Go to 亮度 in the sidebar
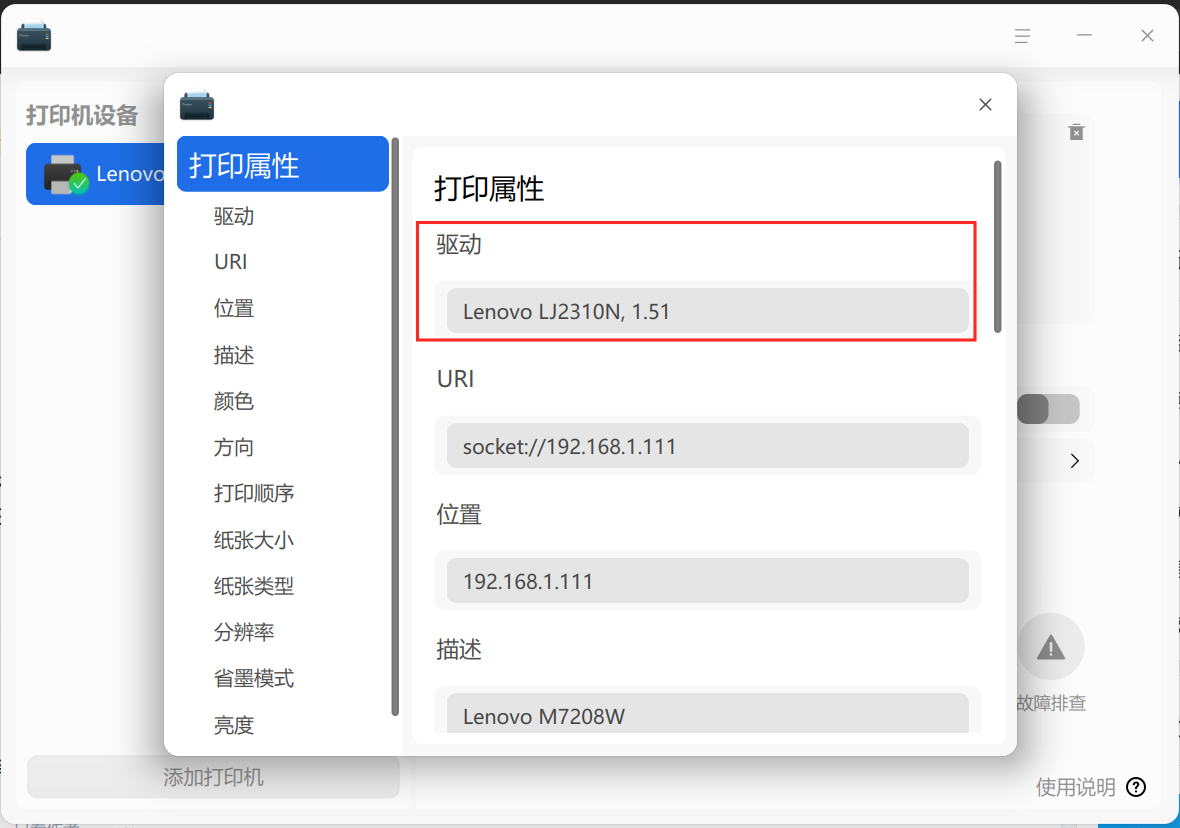Viewport: 1180px width, 828px height. point(234,726)
